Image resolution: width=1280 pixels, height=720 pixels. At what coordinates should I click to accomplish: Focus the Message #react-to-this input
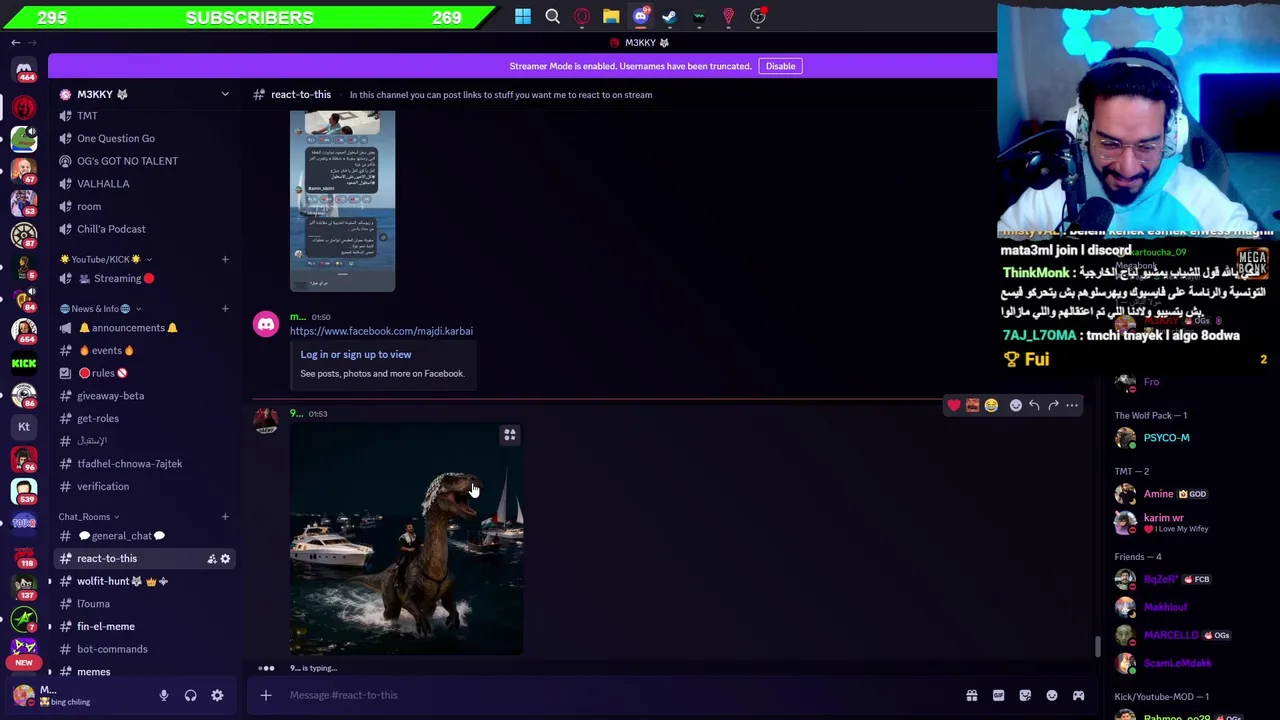click(x=620, y=695)
